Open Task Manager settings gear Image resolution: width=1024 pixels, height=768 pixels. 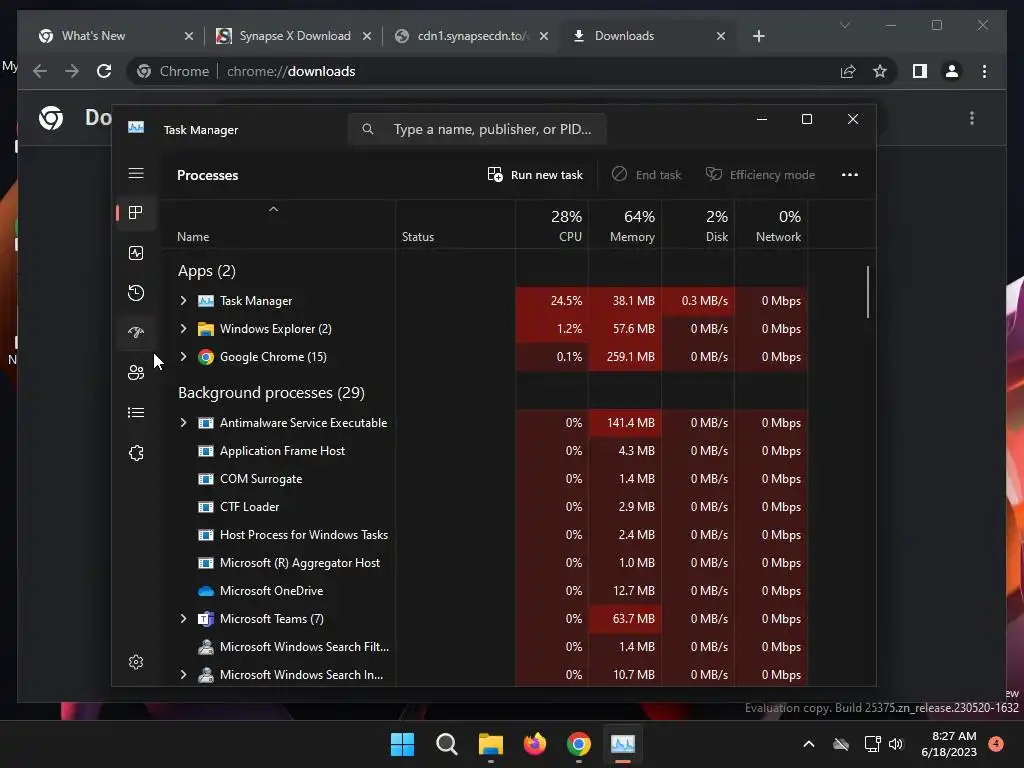pyautogui.click(x=136, y=662)
